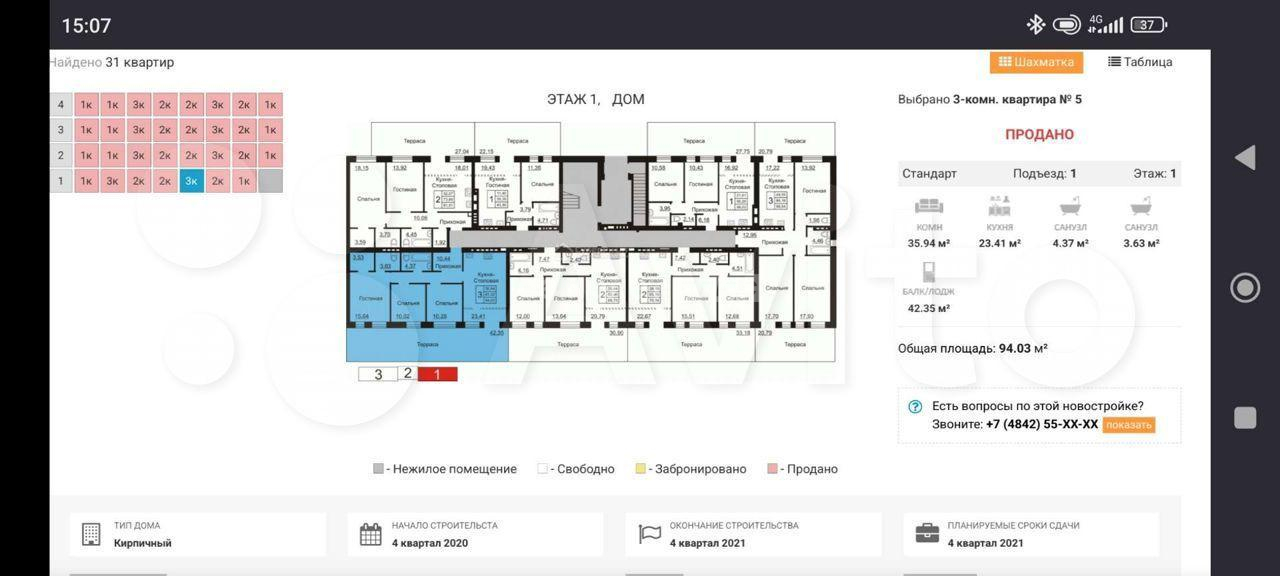1280x576 pixels.
Task: Tap the Android recents square button
Action: [x=1245, y=418]
